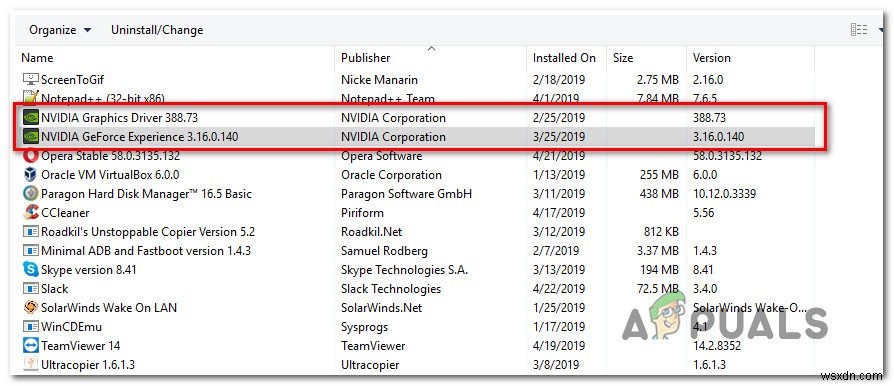Click the Notepad++ app icon

tap(30, 97)
